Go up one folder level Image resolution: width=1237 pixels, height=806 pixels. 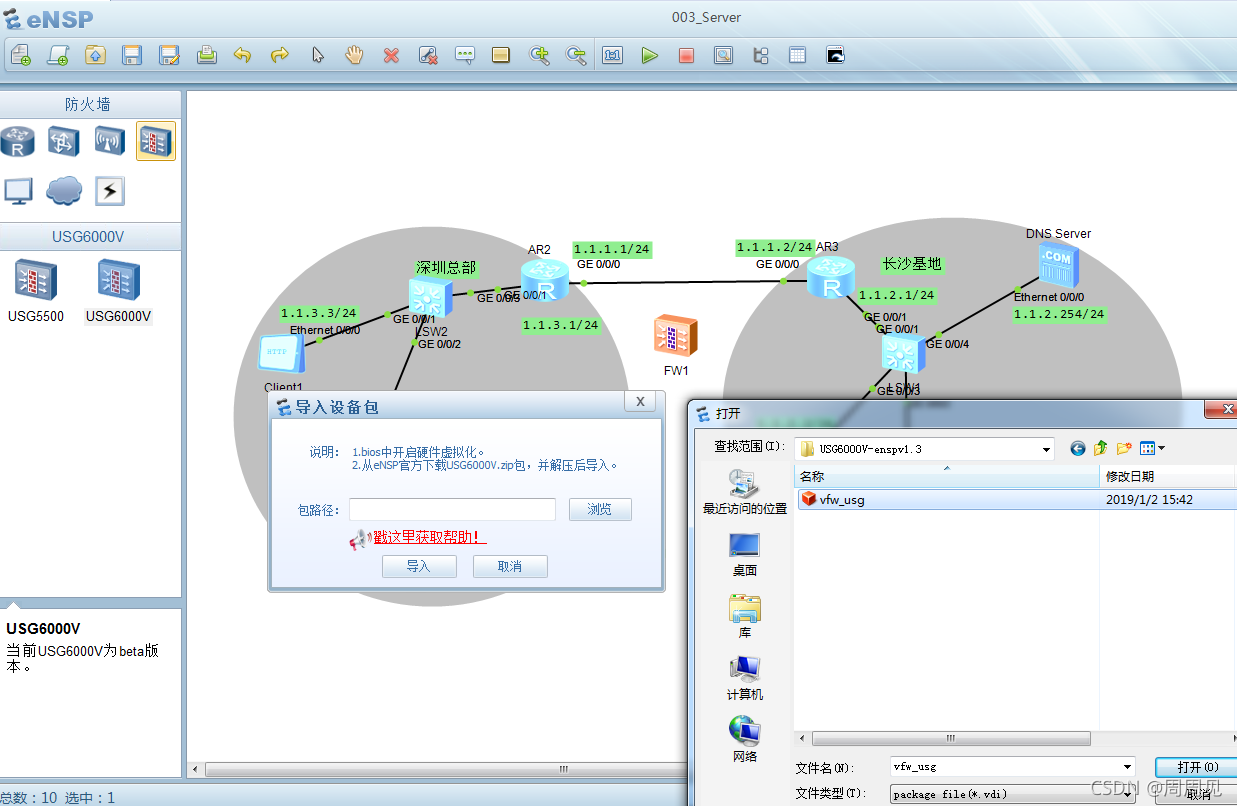click(x=1101, y=448)
